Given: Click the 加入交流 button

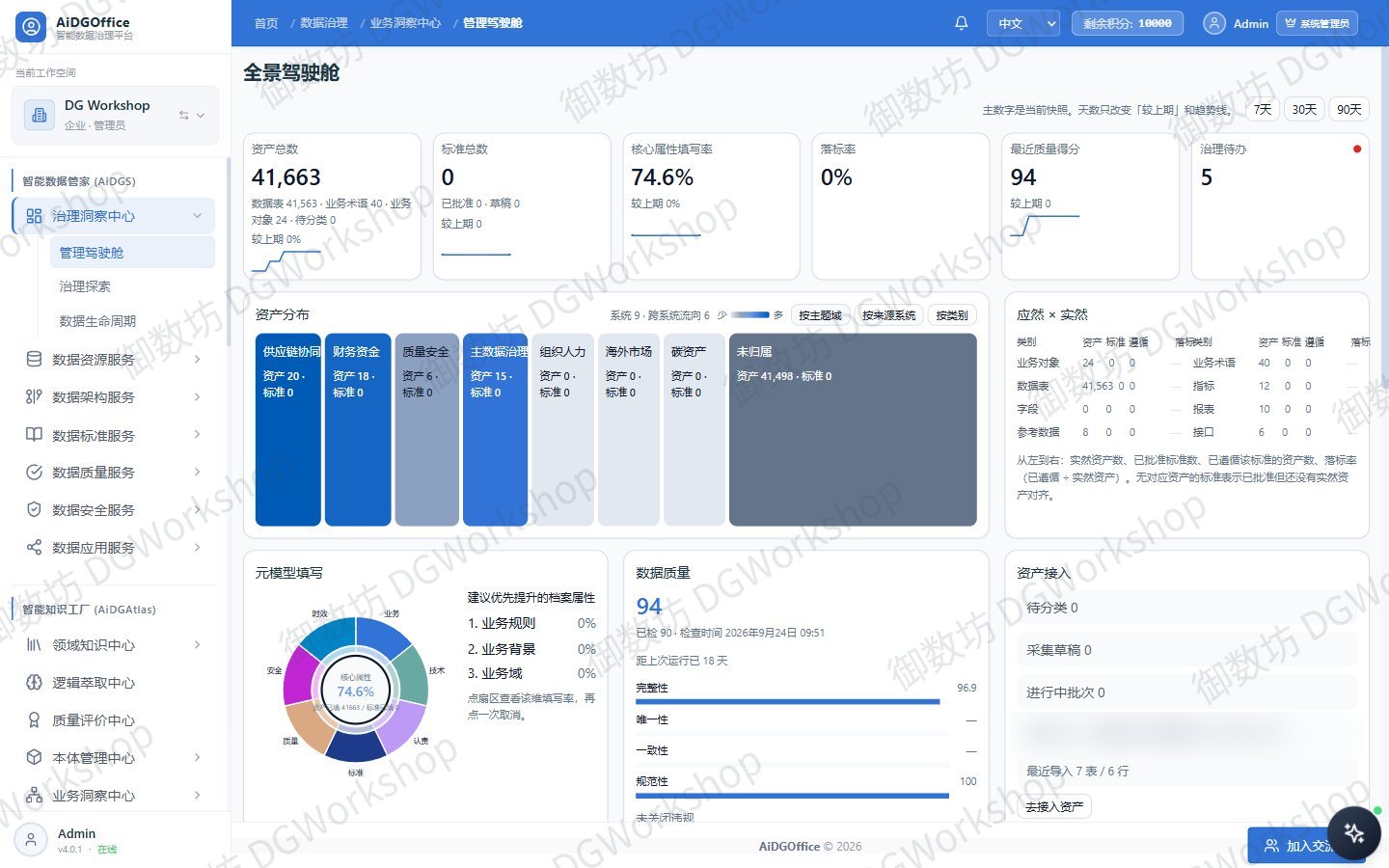Looking at the screenshot, I should (1307, 846).
